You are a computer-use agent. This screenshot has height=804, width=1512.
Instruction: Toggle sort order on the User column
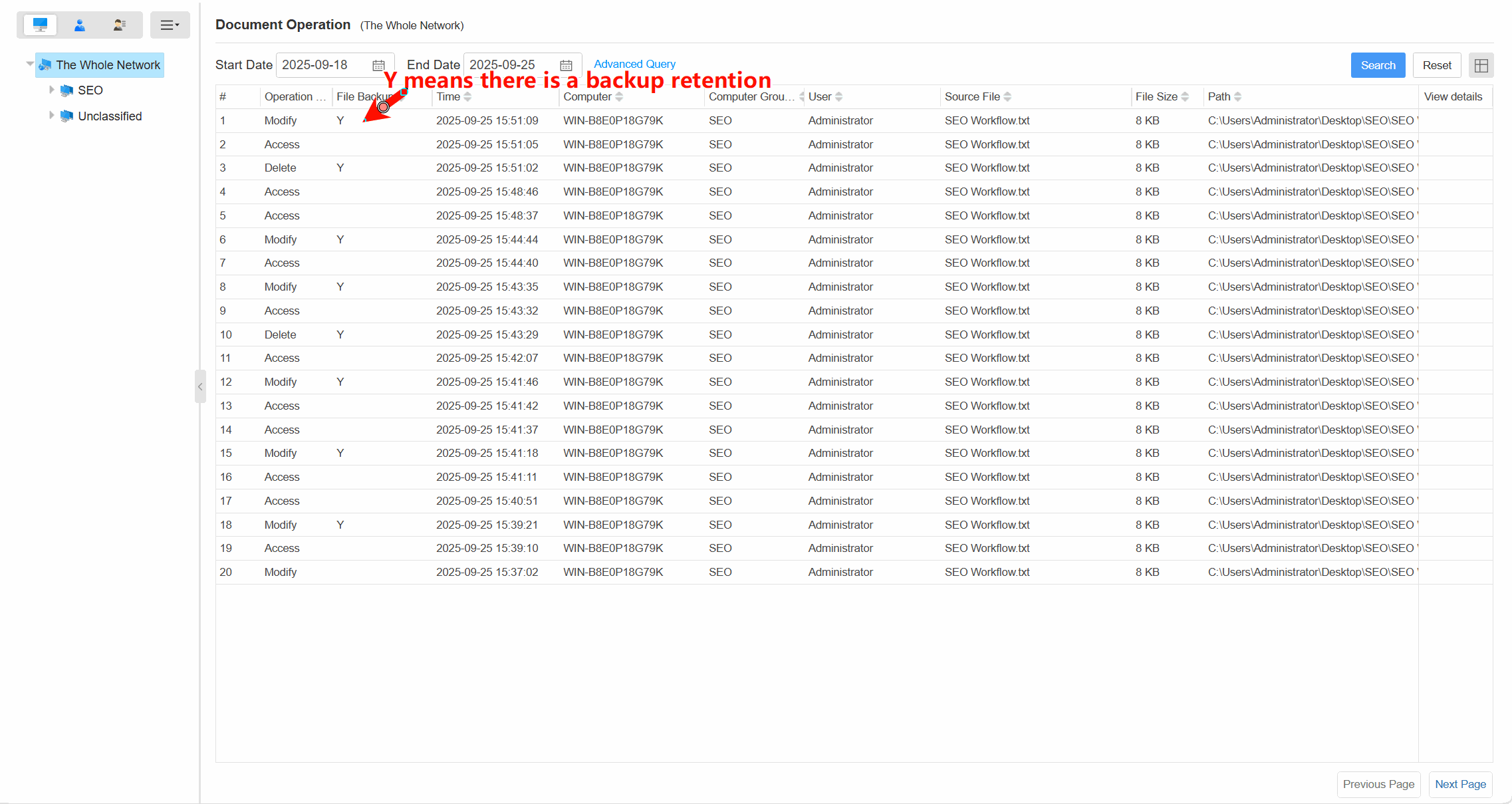point(839,96)
